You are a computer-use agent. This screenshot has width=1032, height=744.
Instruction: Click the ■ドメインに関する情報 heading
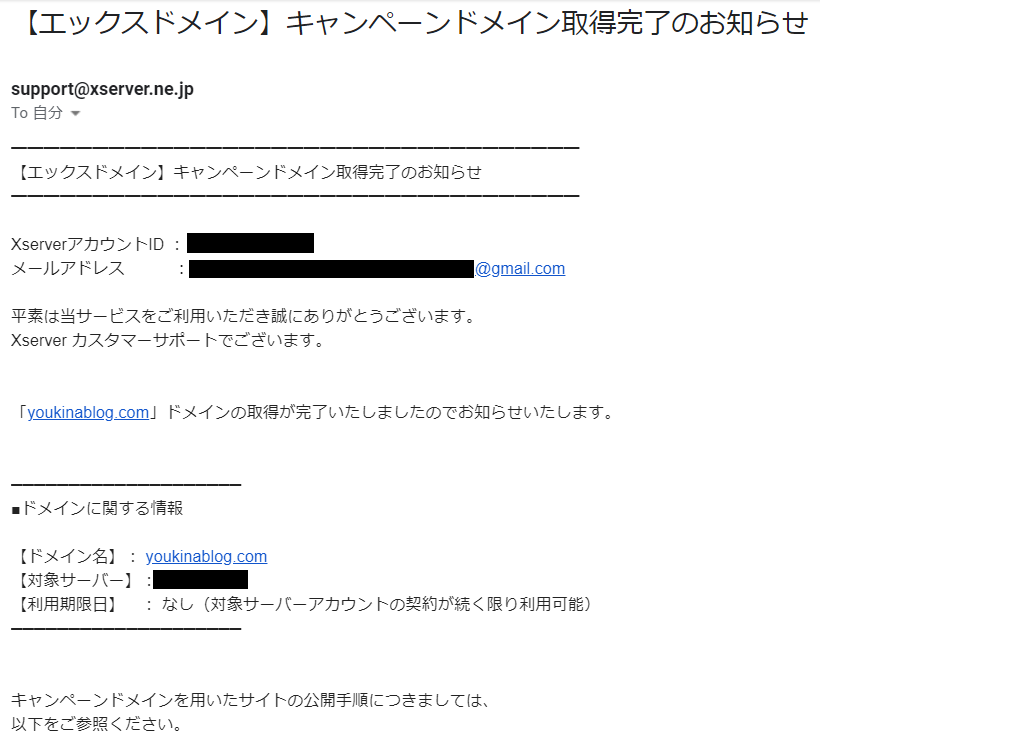pos(97,508)
